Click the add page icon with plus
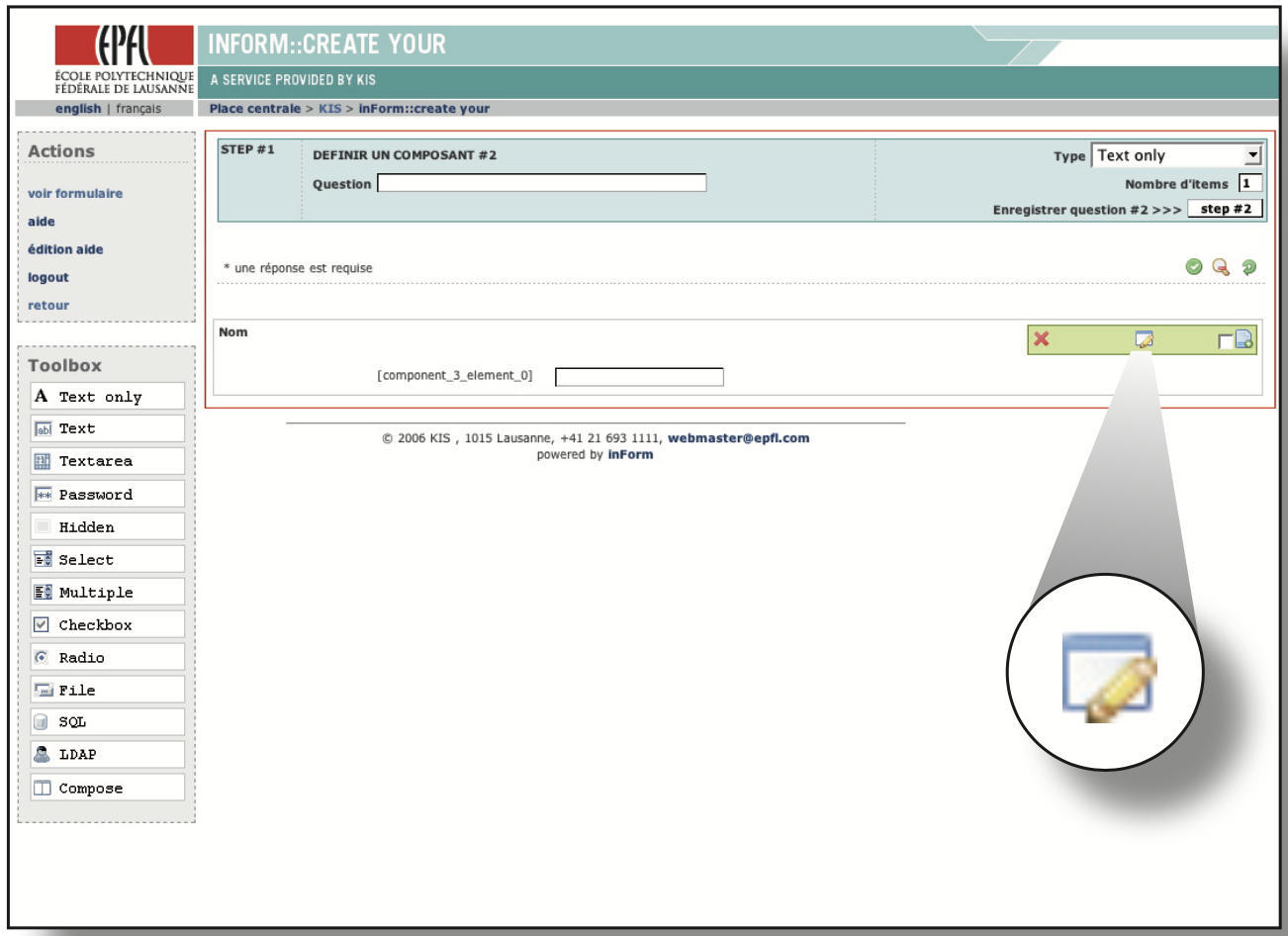1288x936 pixels. pyautogui.click(x=1244, y=339)
